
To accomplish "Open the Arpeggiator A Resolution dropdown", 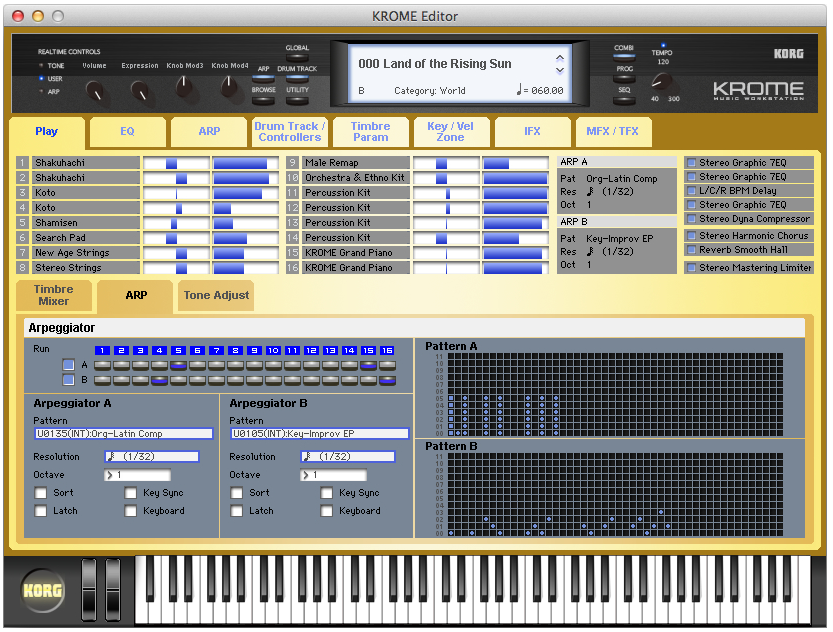I will [x=152, y=457].
